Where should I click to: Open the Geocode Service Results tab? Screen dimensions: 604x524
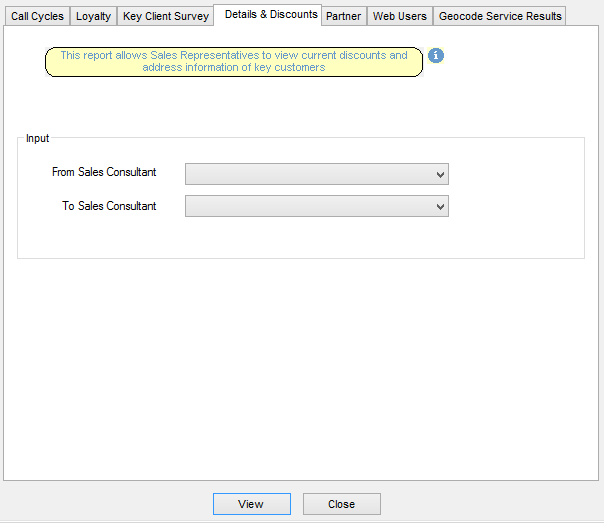click(500, 16)
